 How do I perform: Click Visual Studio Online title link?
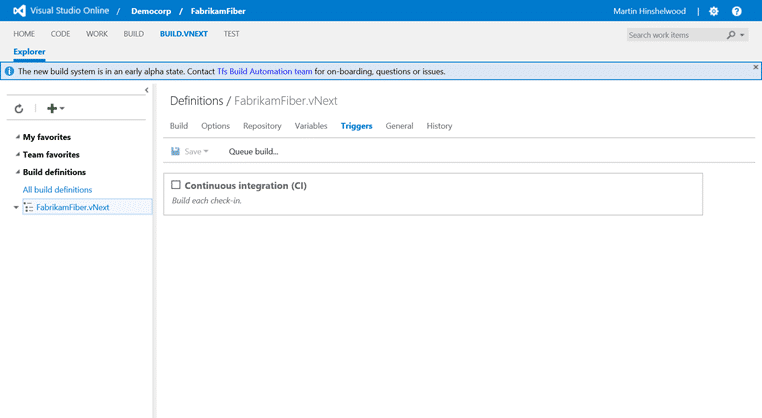[x=69, y=11]
